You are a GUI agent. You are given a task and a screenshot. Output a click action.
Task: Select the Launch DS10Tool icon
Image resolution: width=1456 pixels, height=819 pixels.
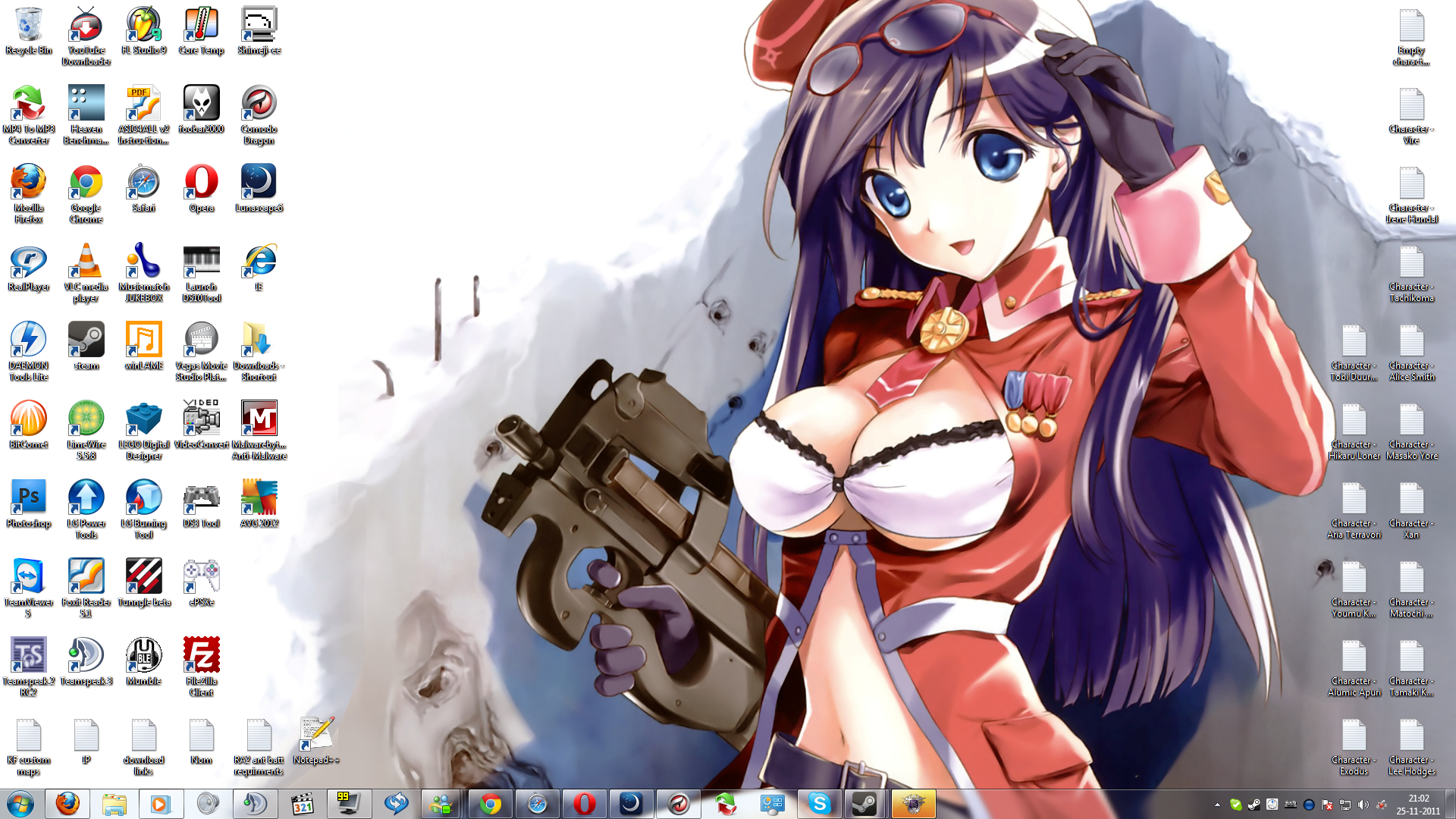202,273
